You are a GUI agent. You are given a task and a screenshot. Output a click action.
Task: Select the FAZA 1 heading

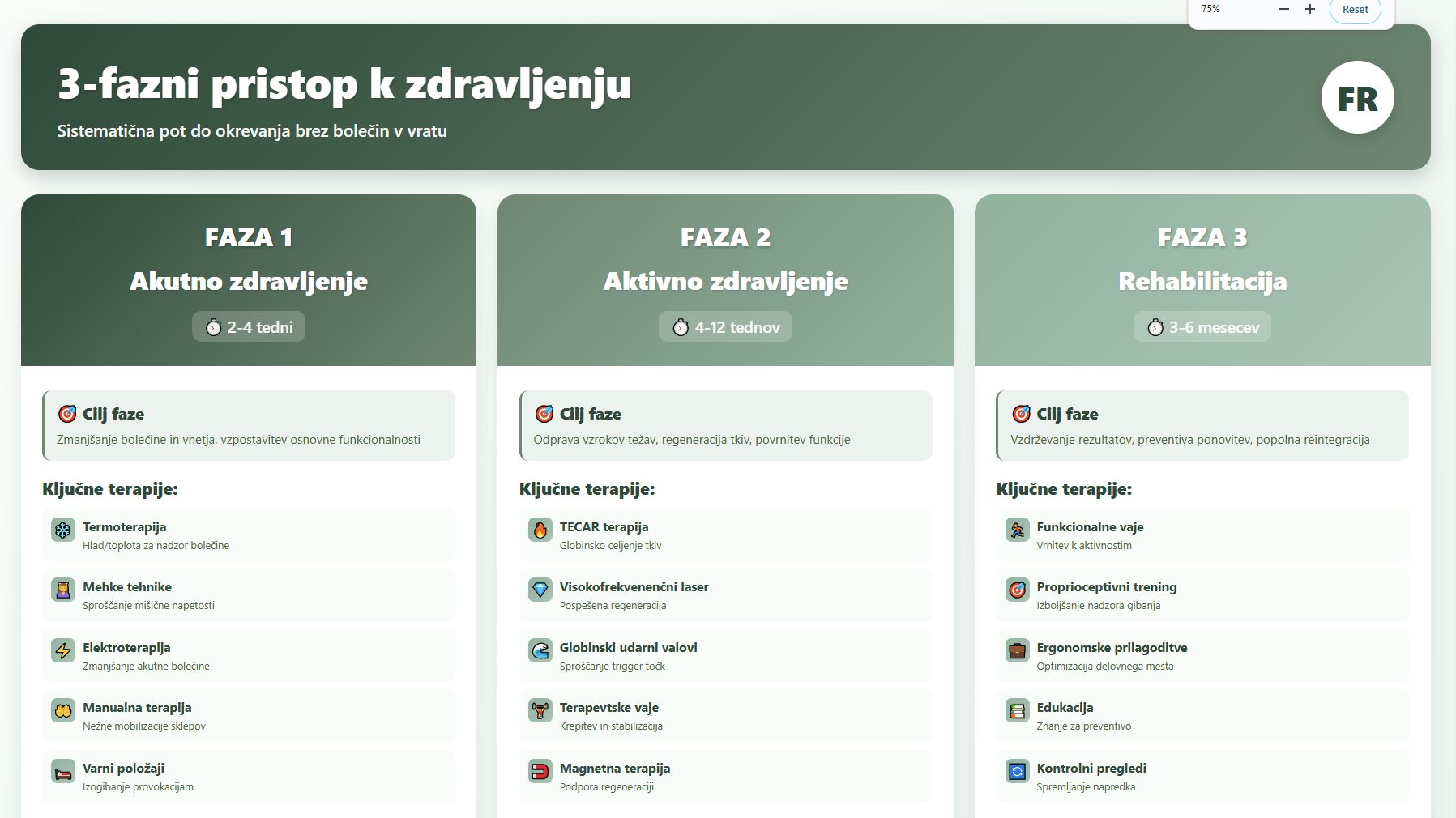click(249, 237)
